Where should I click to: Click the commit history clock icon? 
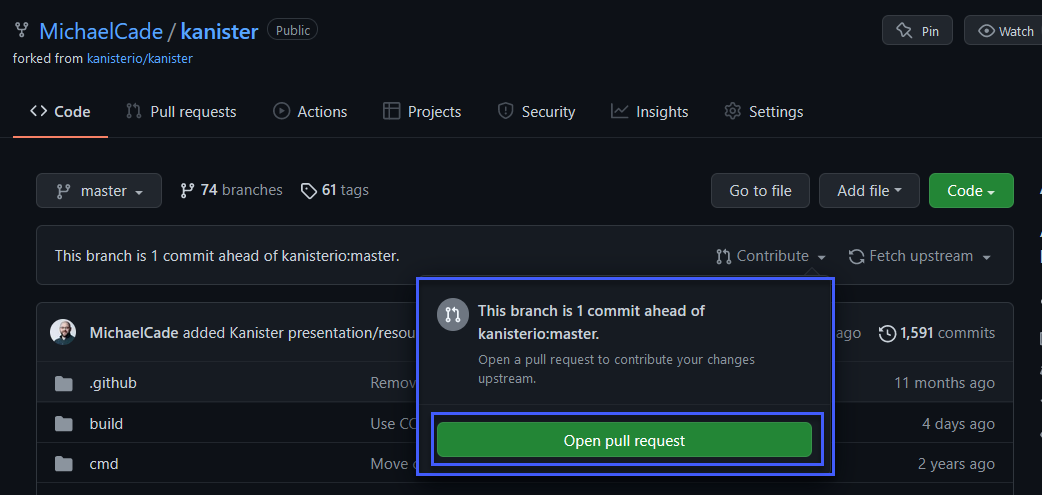[x=887, y=333]
